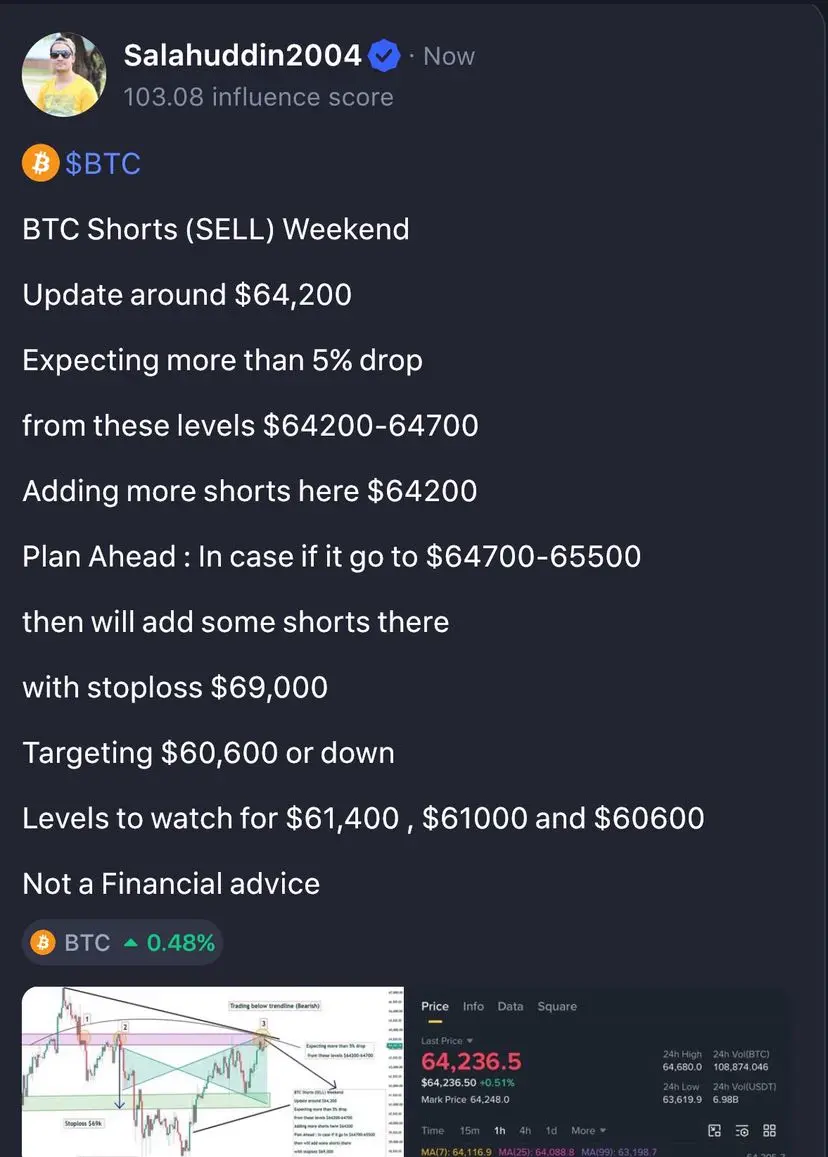The height and width of the screenshot is (1157, 828).
Task: Click the blue verified badge
Action: 384,56
